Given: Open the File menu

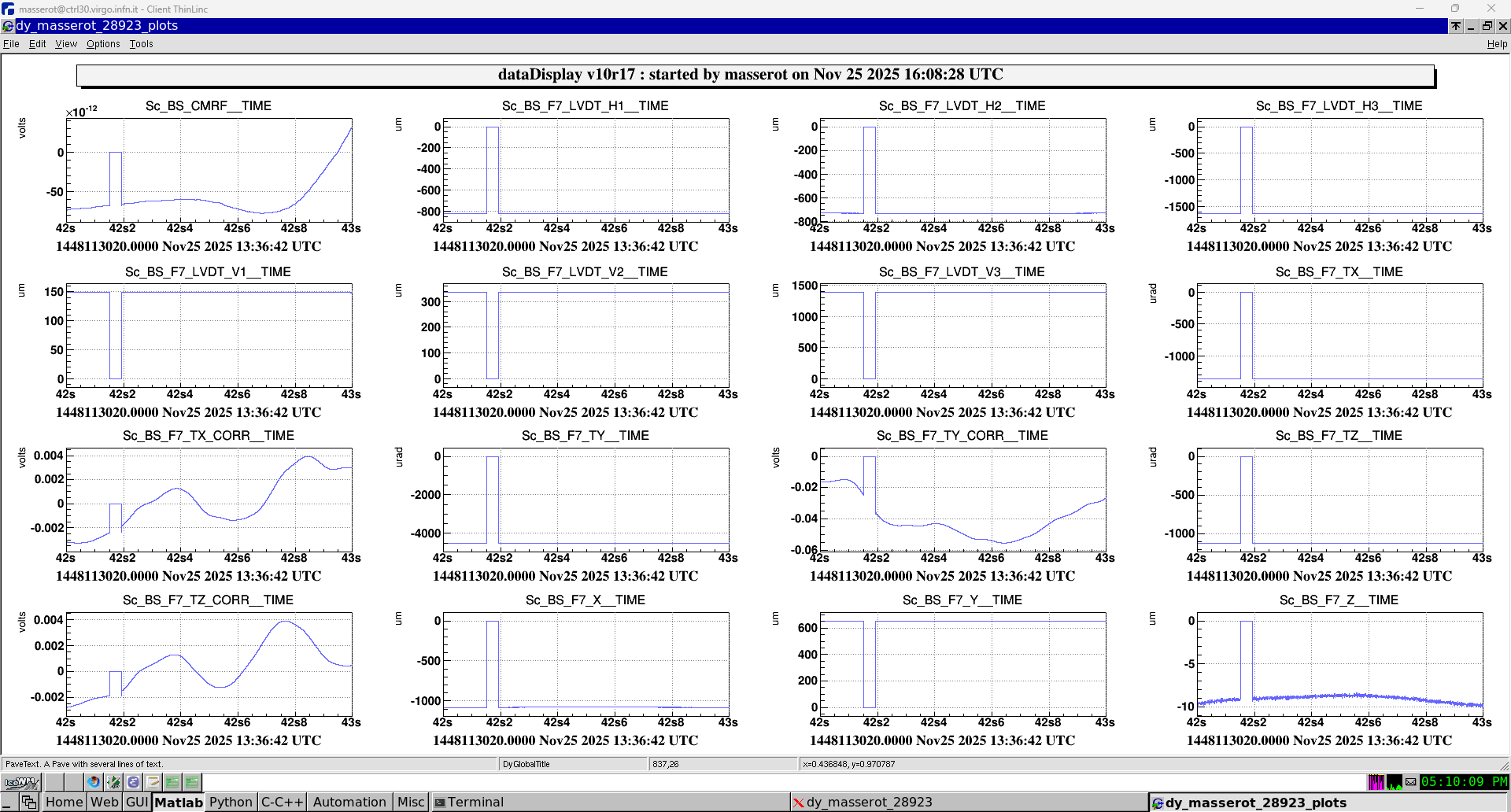Looking at the screenshot, I should coord(11,44).
